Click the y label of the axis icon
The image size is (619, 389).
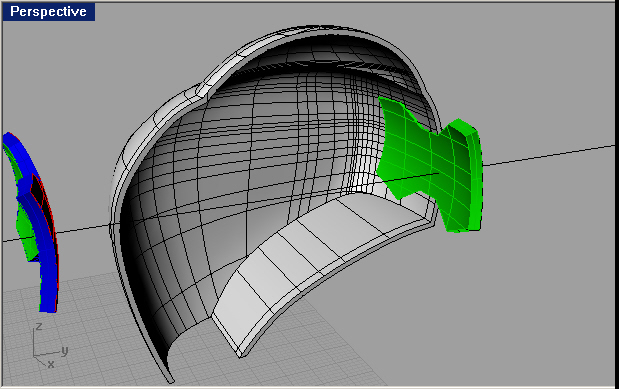point(64,350)
